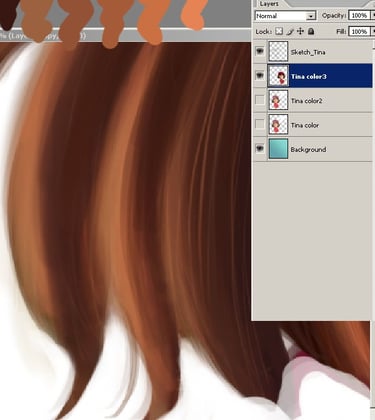This screenshot has height=420, width=375.
Task: Toggle lock all padlock icon
Action: pos(311,31)
